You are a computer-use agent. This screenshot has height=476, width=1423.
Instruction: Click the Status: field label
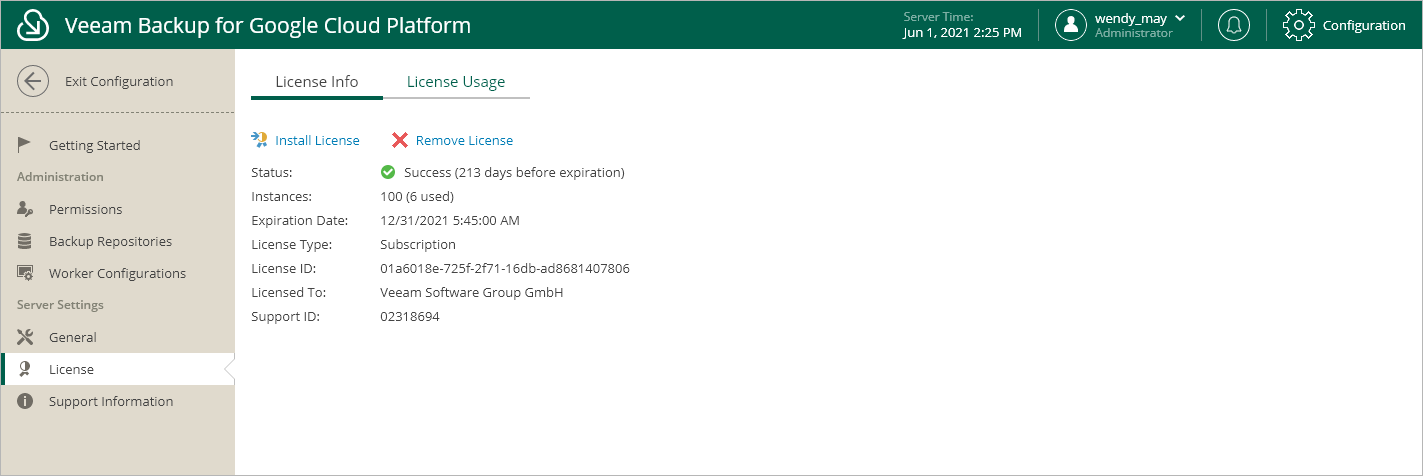click(272, 172)
